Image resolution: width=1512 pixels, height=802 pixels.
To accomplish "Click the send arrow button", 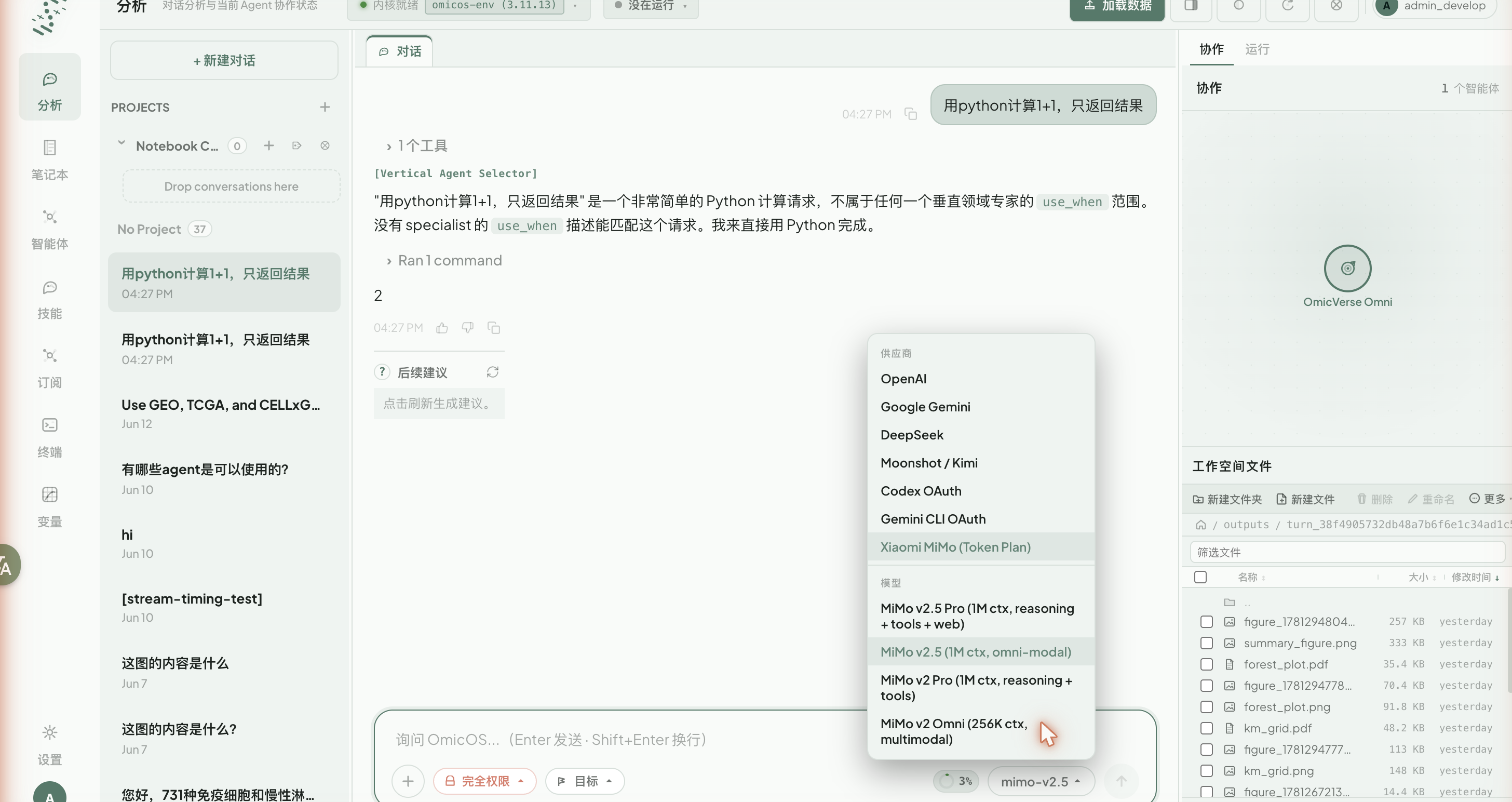I will [1121, 781].
